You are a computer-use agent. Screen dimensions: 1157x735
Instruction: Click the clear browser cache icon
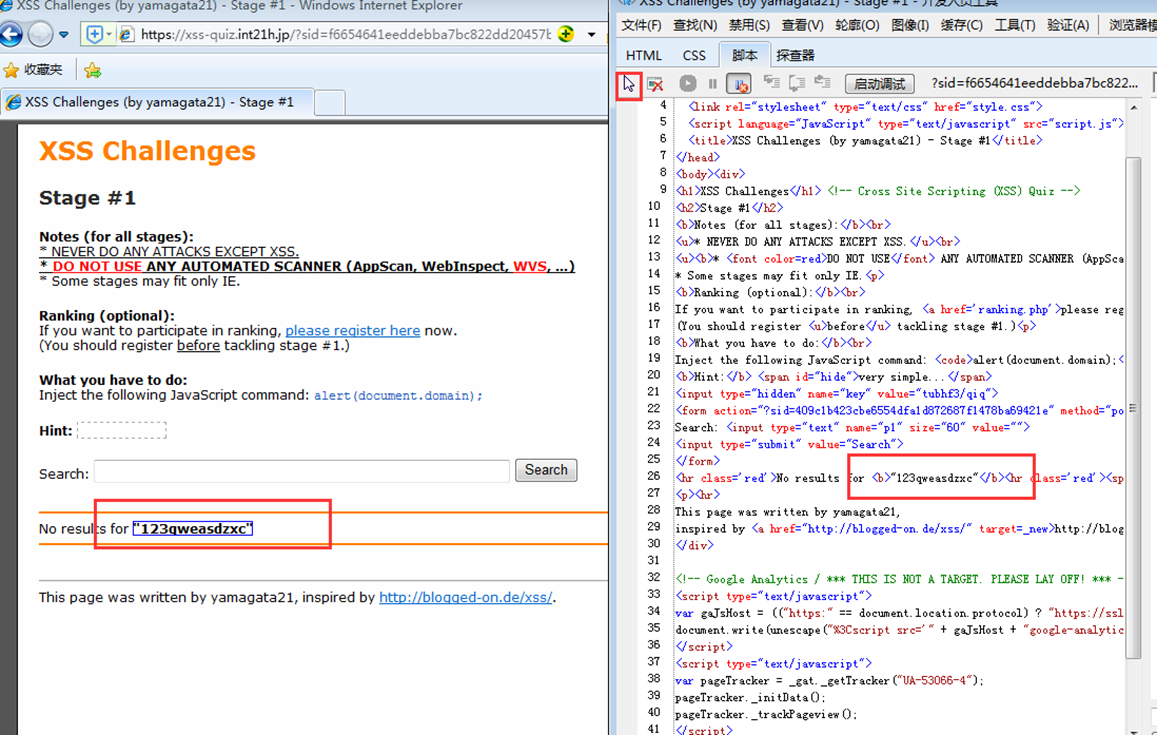[655, 84]
